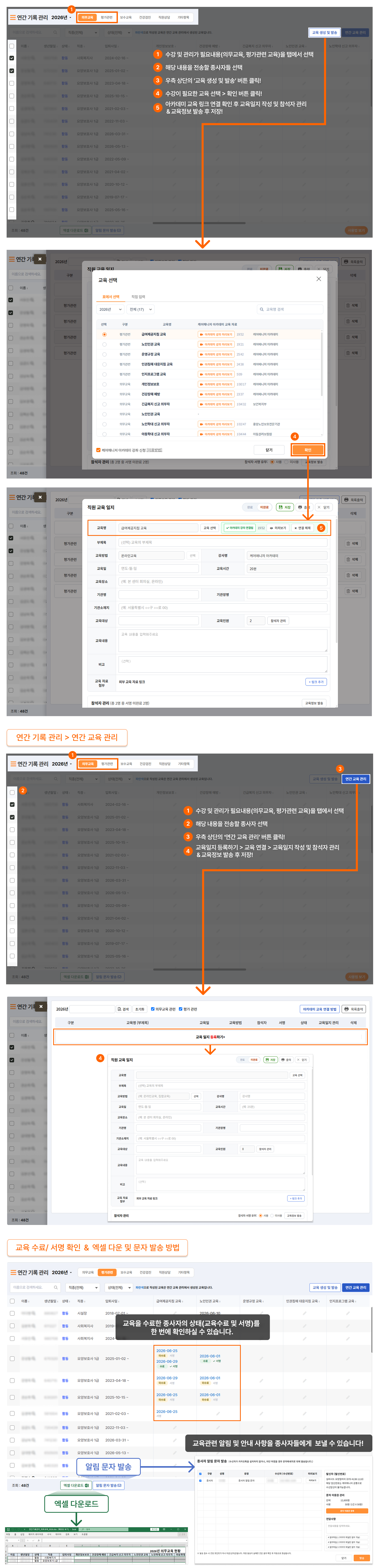379x1568 pixels.
Task: Open the hamburger menu in the topmost 연간 기록 관리 header
Action: point(13,18)
